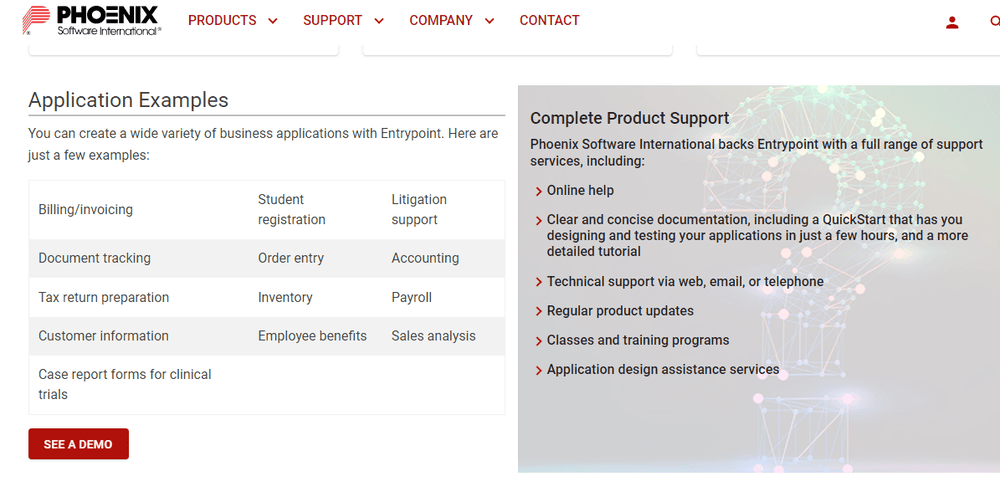This screenshot has width=1000, height=481.
Task: Click the Clear and concise documentation bullet
Action: 757,235
